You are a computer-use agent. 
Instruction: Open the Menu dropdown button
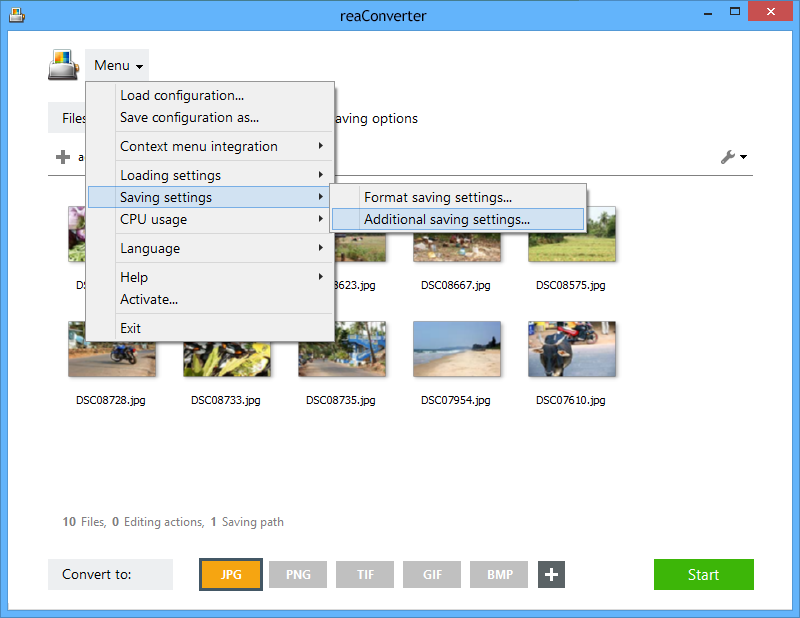pyautogui.click(x=117, y=65)
